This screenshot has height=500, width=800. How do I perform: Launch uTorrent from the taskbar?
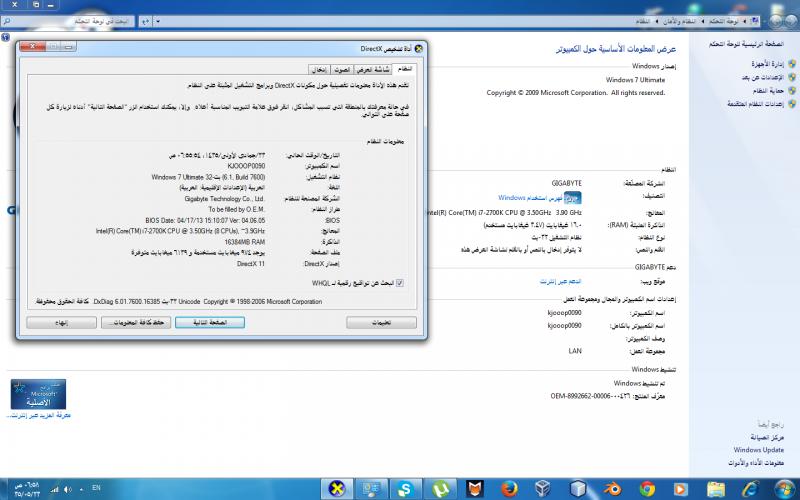(440, 489)
